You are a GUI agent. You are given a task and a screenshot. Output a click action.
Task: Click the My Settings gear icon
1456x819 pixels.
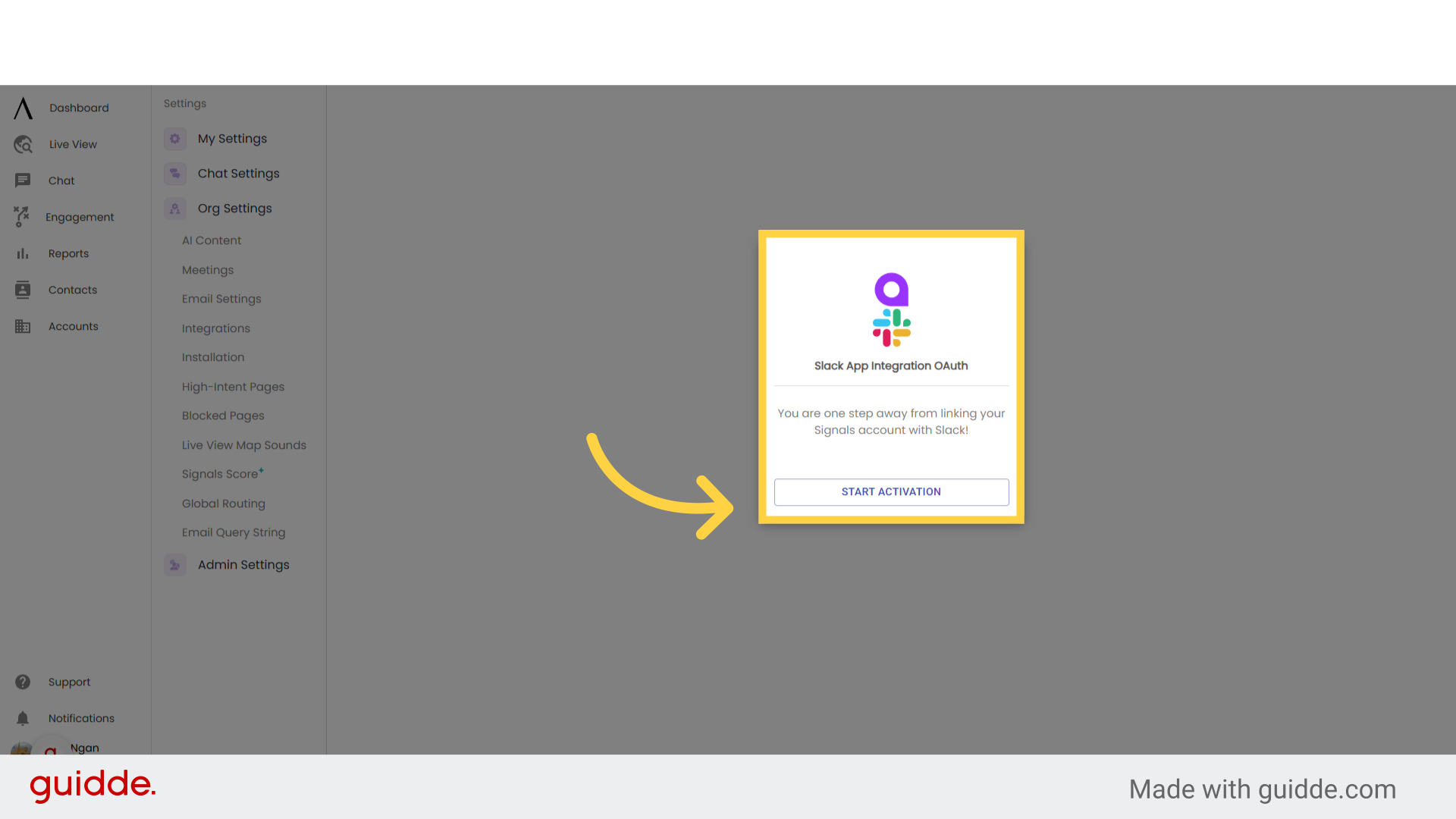[x=175, y=139]
